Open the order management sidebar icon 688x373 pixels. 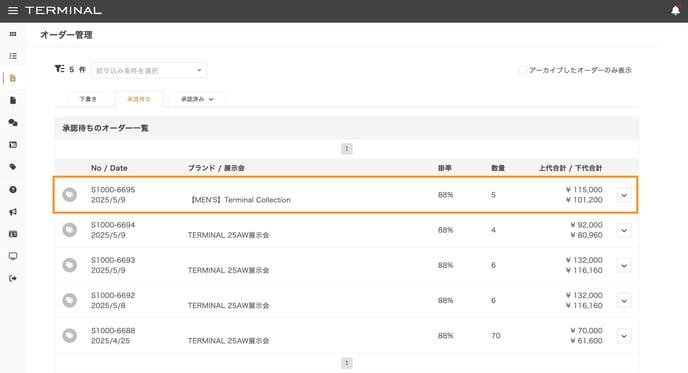tap(13, 78)
